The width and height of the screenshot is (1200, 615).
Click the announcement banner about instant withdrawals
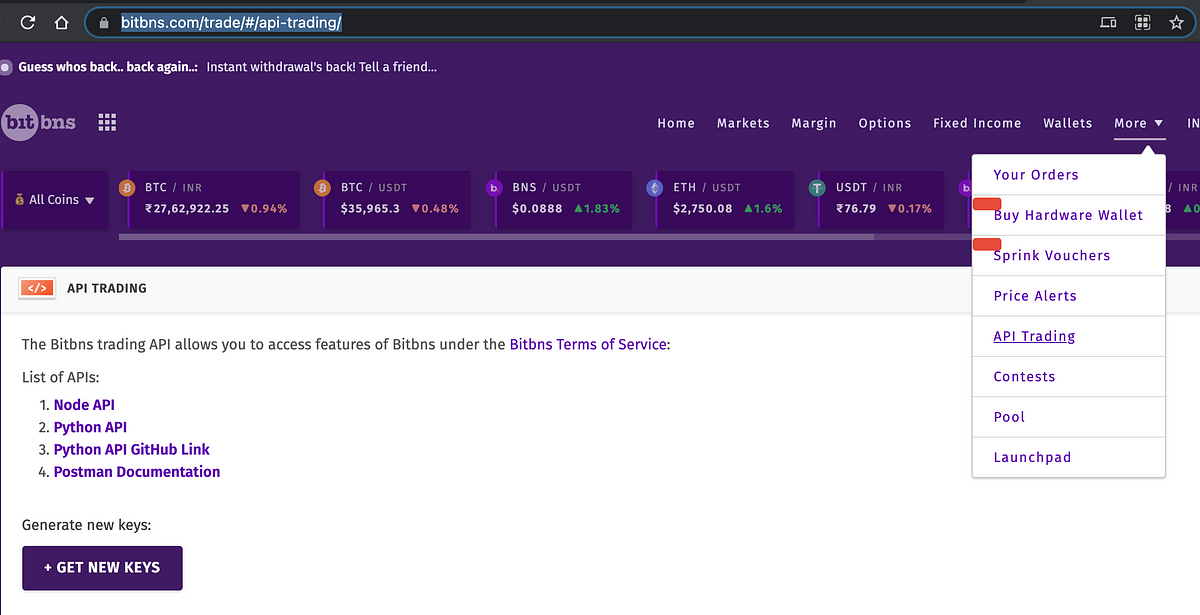point(227,67)
